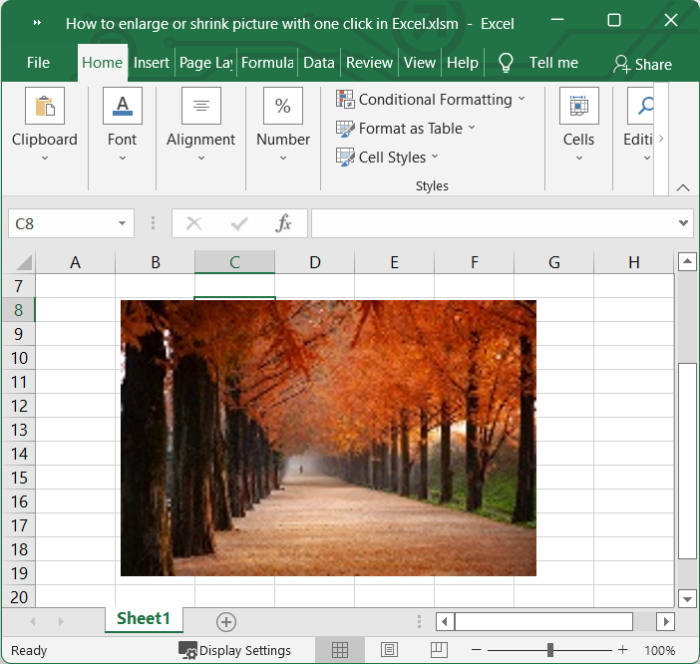
Task: Click the Font group icon
Action: pyautogui.click(x=122, y=106)
